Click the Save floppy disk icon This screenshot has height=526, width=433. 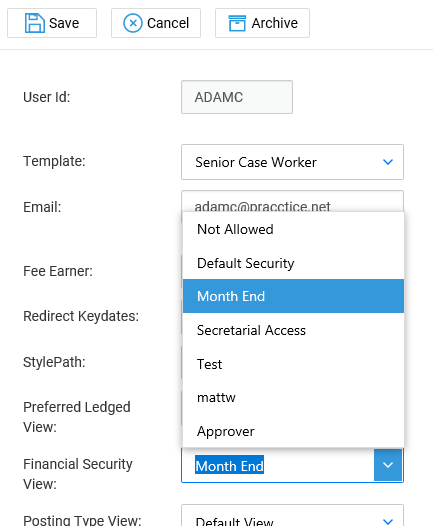point(35,23)
